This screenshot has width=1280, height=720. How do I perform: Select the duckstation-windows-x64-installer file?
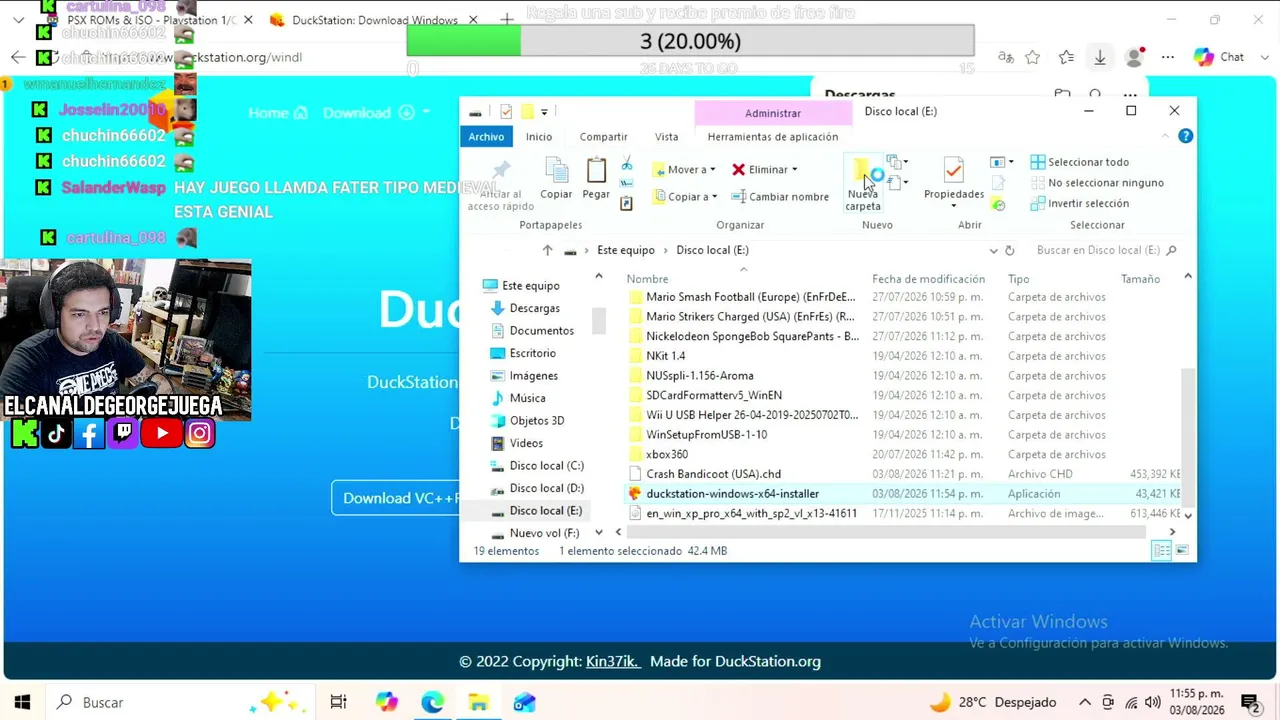903,494
